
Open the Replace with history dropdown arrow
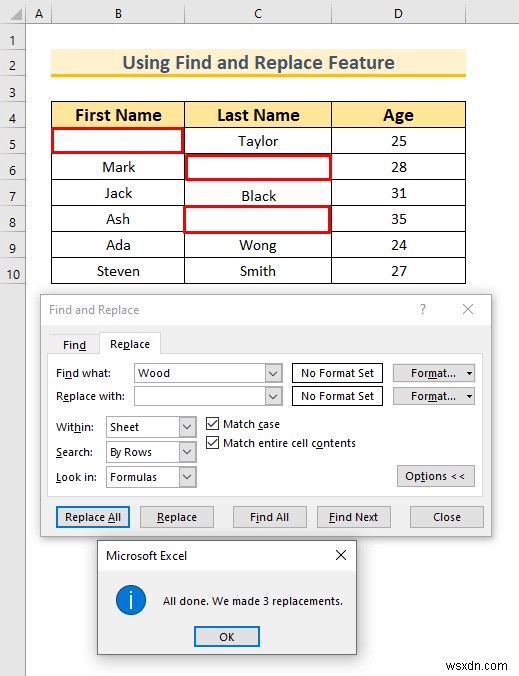tap(273, 396)
